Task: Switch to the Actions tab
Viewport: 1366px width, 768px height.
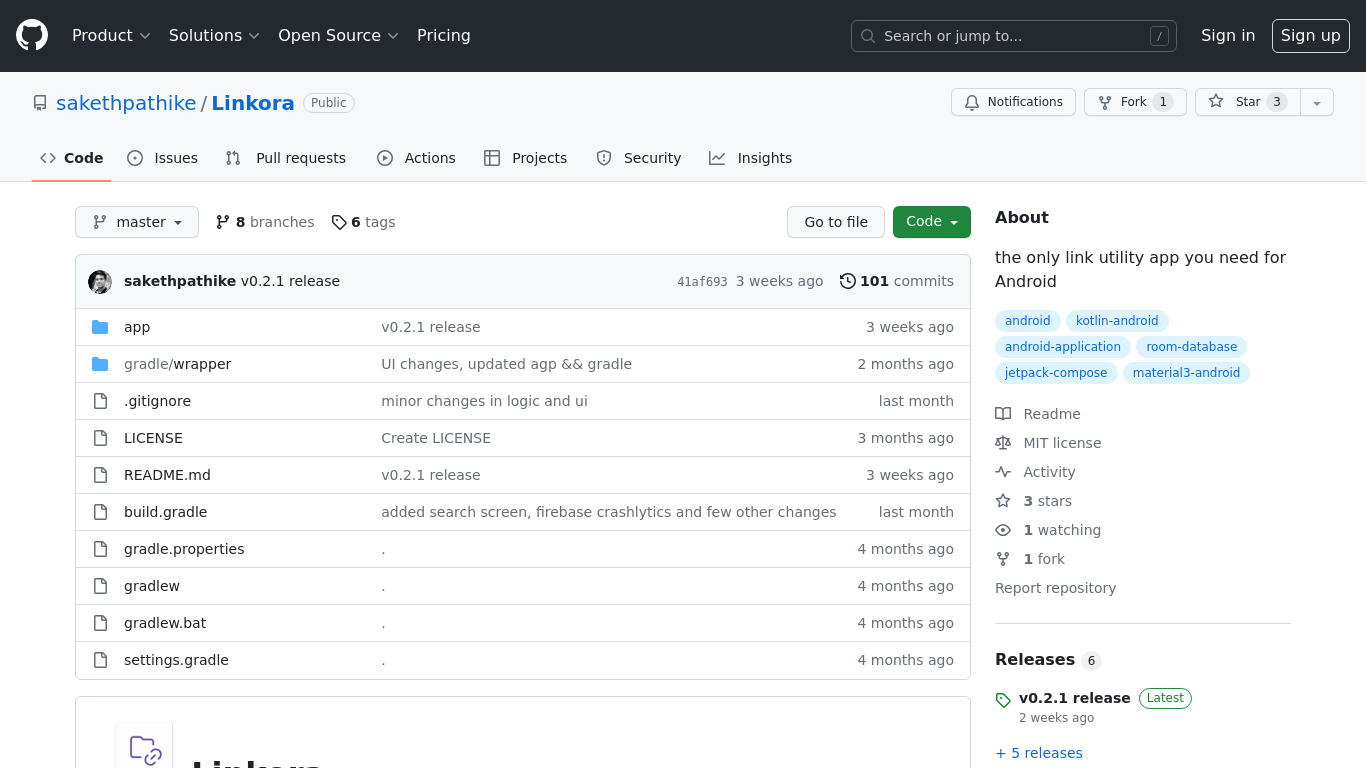Action: tap(416, 158)
